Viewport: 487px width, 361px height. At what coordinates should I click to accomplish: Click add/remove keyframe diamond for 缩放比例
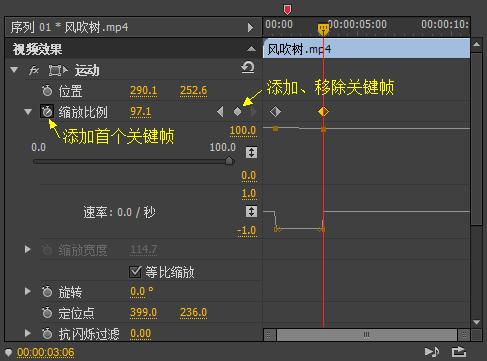tap(238, 112)
